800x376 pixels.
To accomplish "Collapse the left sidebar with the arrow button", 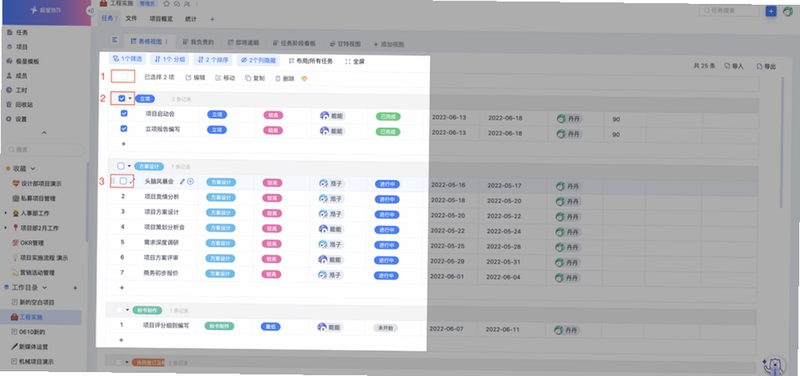I will [91, 10].
